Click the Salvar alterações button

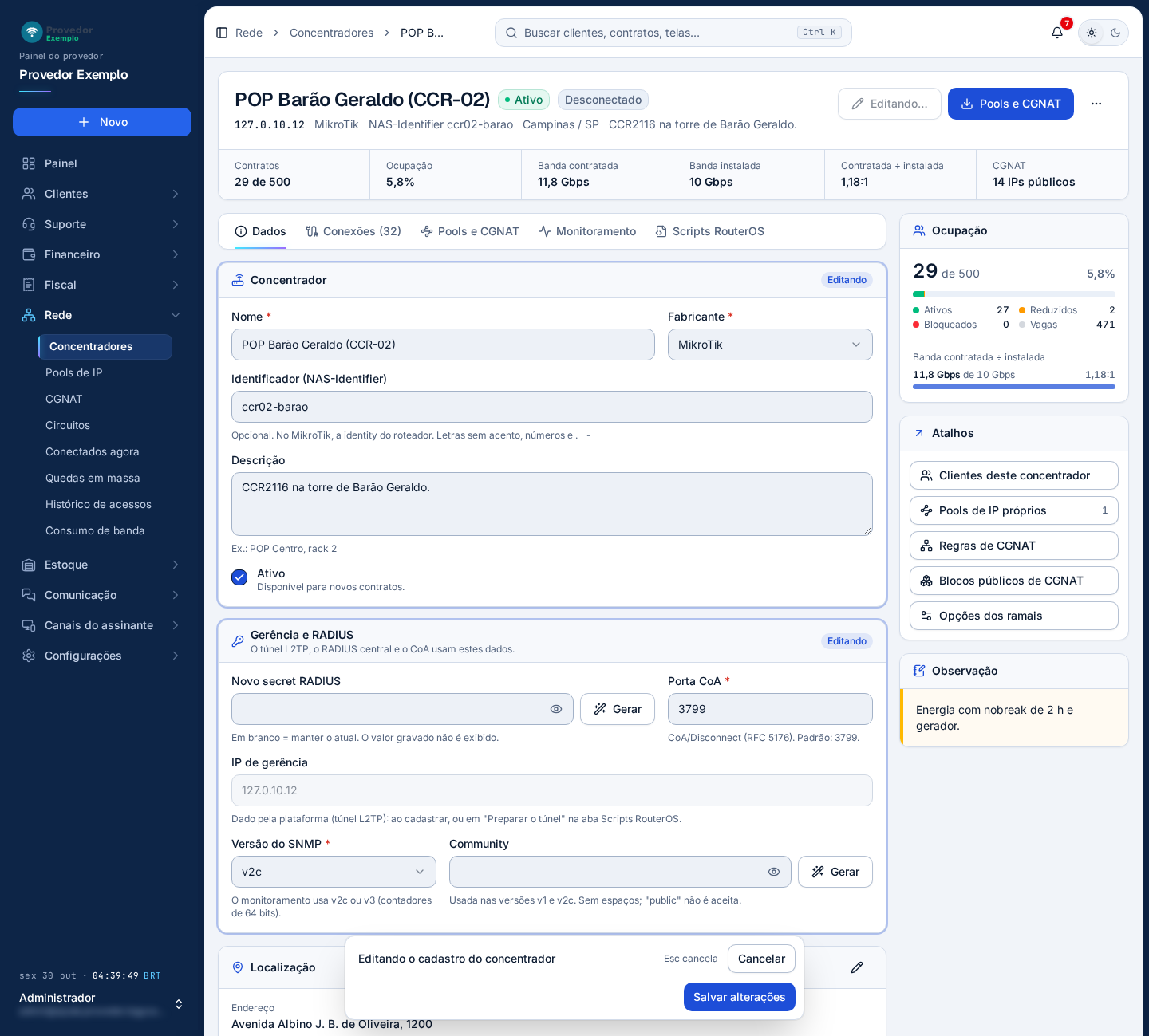coord(740,997)
